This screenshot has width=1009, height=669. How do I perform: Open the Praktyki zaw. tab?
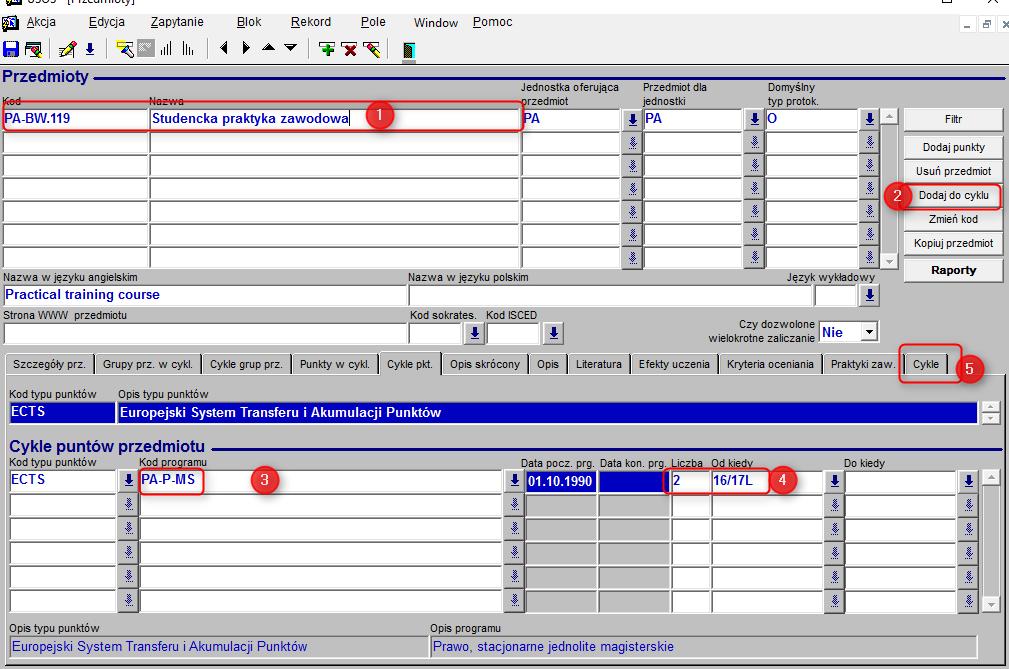pos(862,364)
